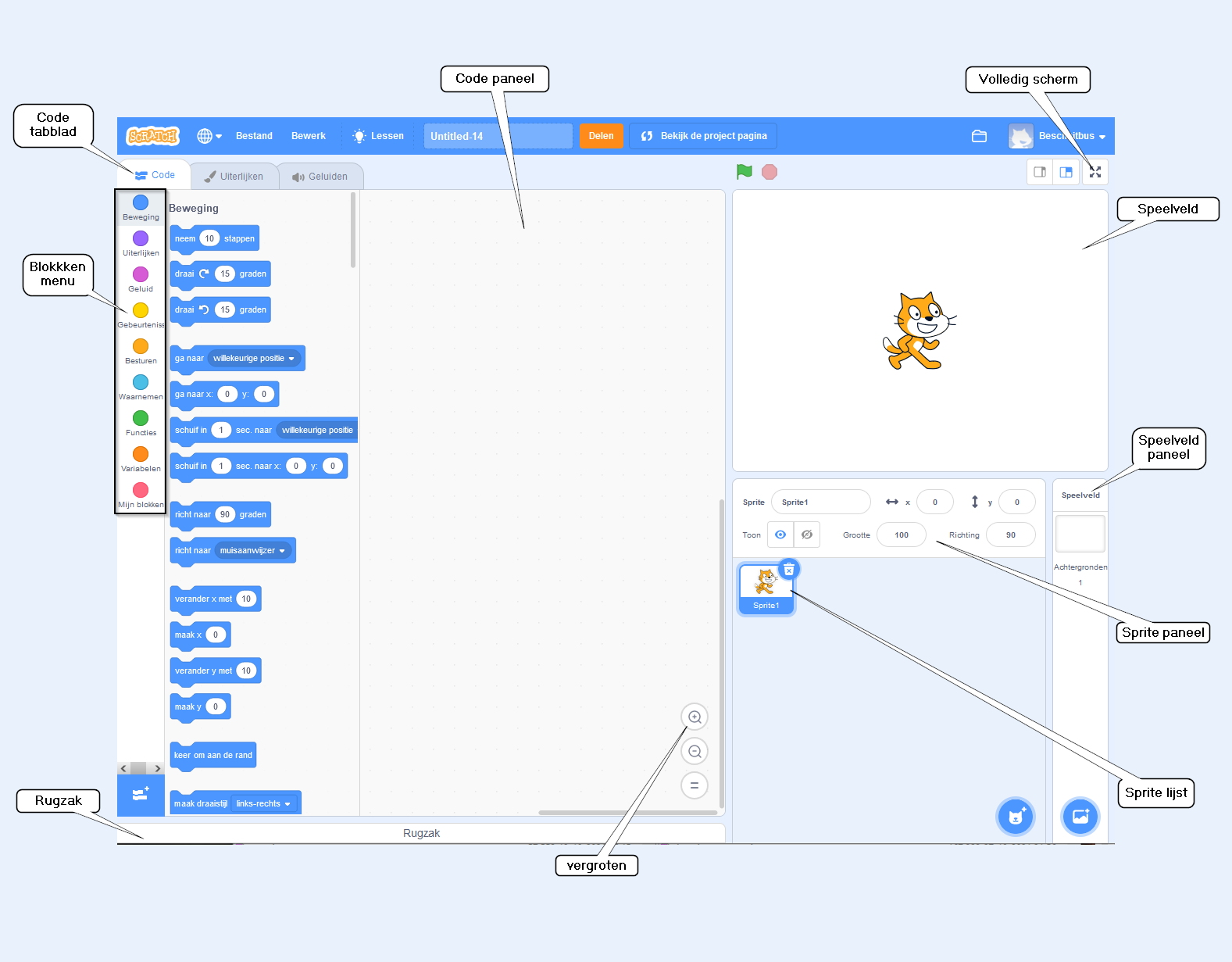Zoom out on the code workspace

(695, 752)
